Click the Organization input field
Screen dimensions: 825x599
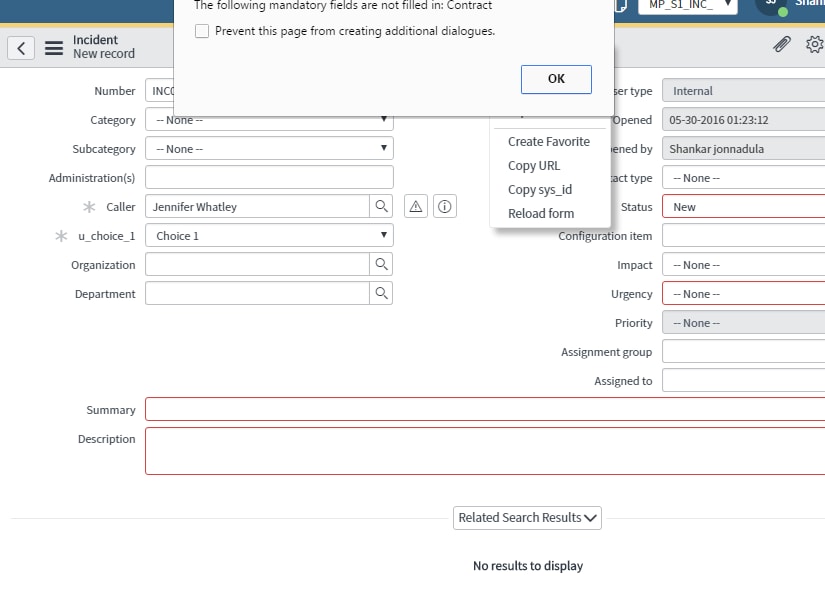(257, 264)
